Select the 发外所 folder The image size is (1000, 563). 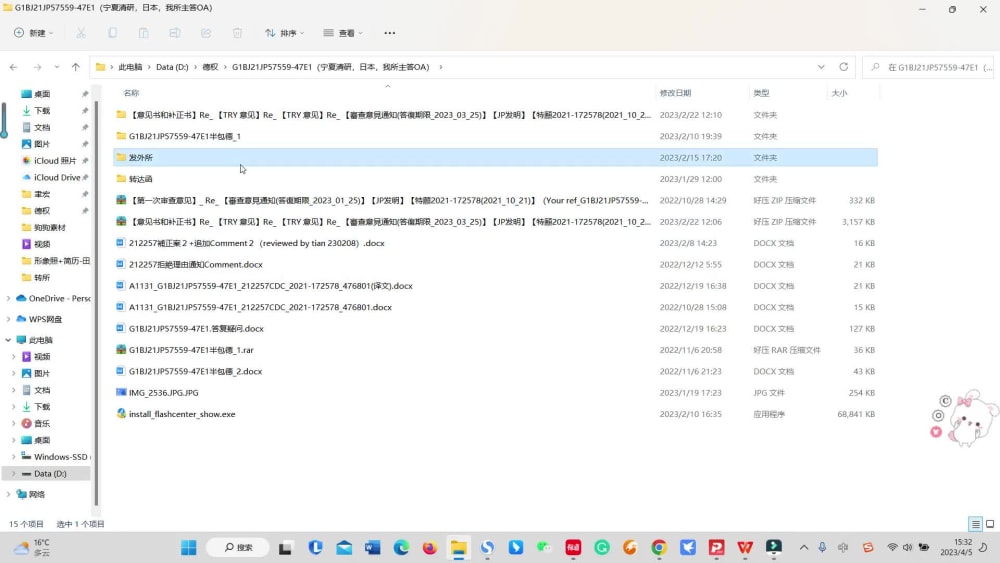[495, 157]
